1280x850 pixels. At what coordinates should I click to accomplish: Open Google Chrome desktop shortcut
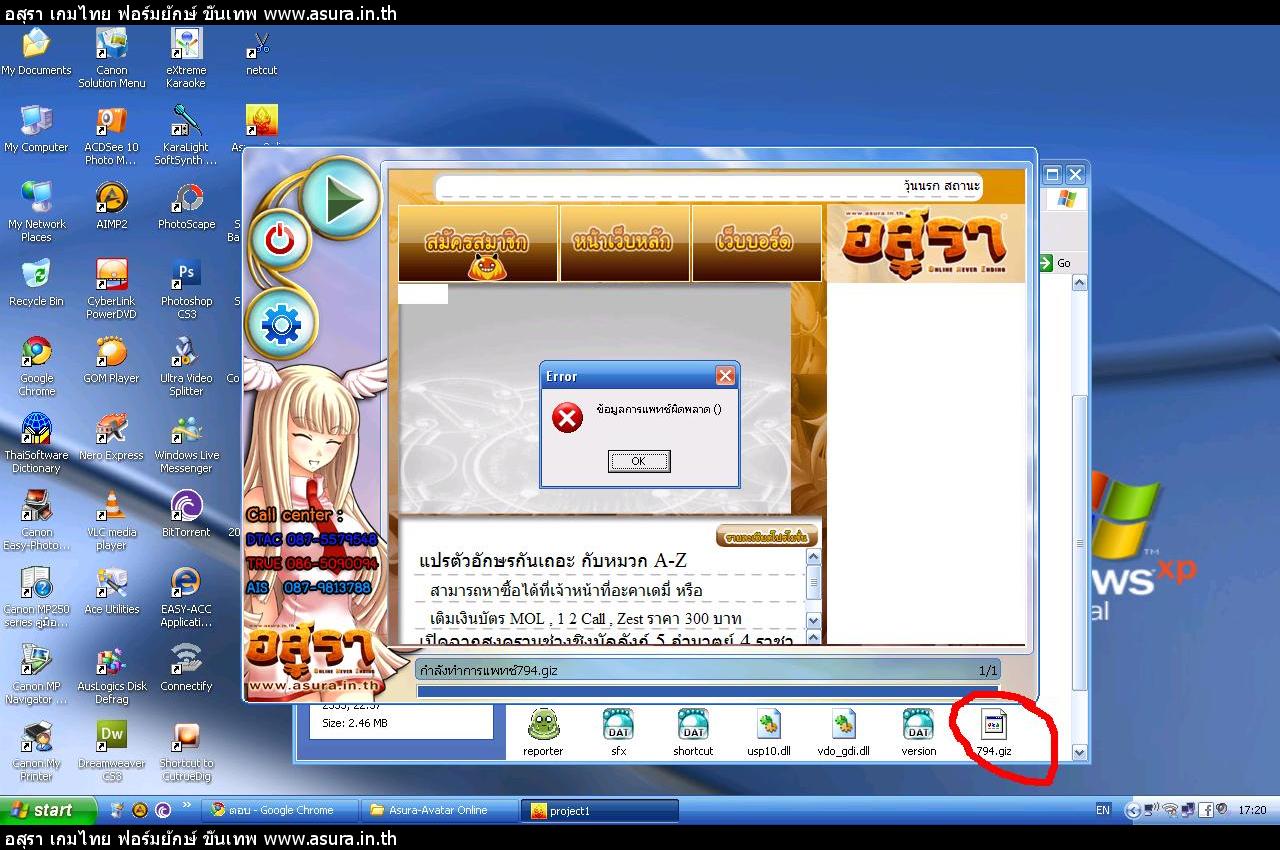click(x=37, y=360)
